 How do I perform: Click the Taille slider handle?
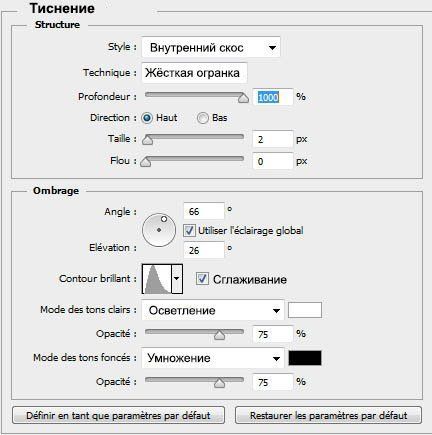148,140
